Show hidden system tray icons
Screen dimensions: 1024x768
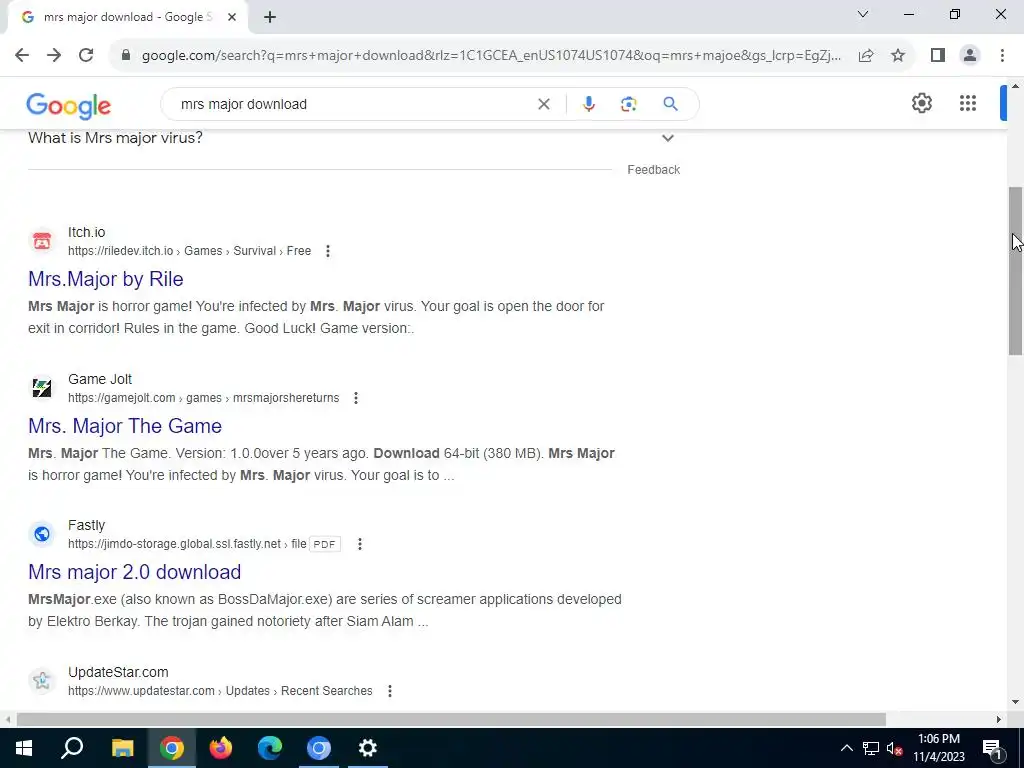point(846,748)
